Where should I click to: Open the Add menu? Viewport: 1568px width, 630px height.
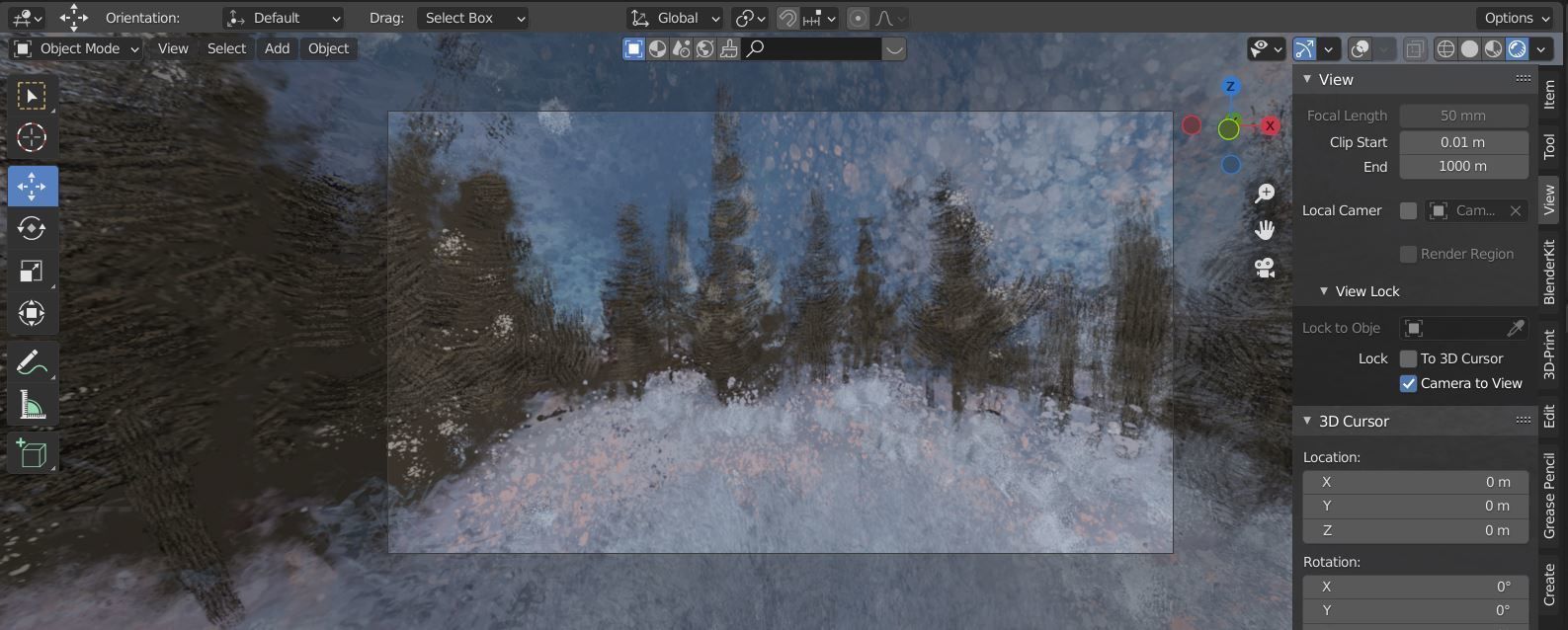click(277, 48)
